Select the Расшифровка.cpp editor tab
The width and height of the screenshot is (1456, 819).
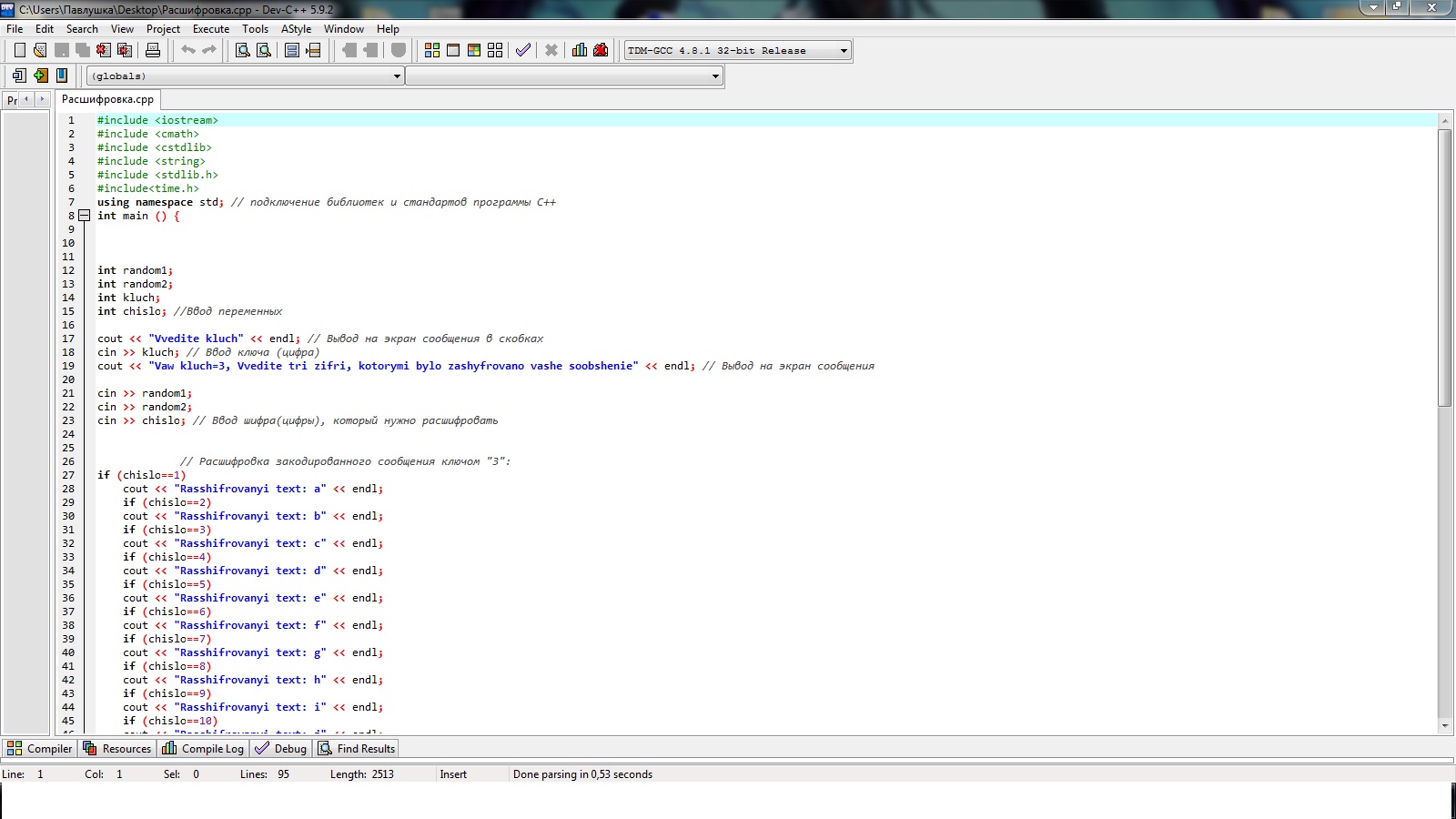point(107,99)
